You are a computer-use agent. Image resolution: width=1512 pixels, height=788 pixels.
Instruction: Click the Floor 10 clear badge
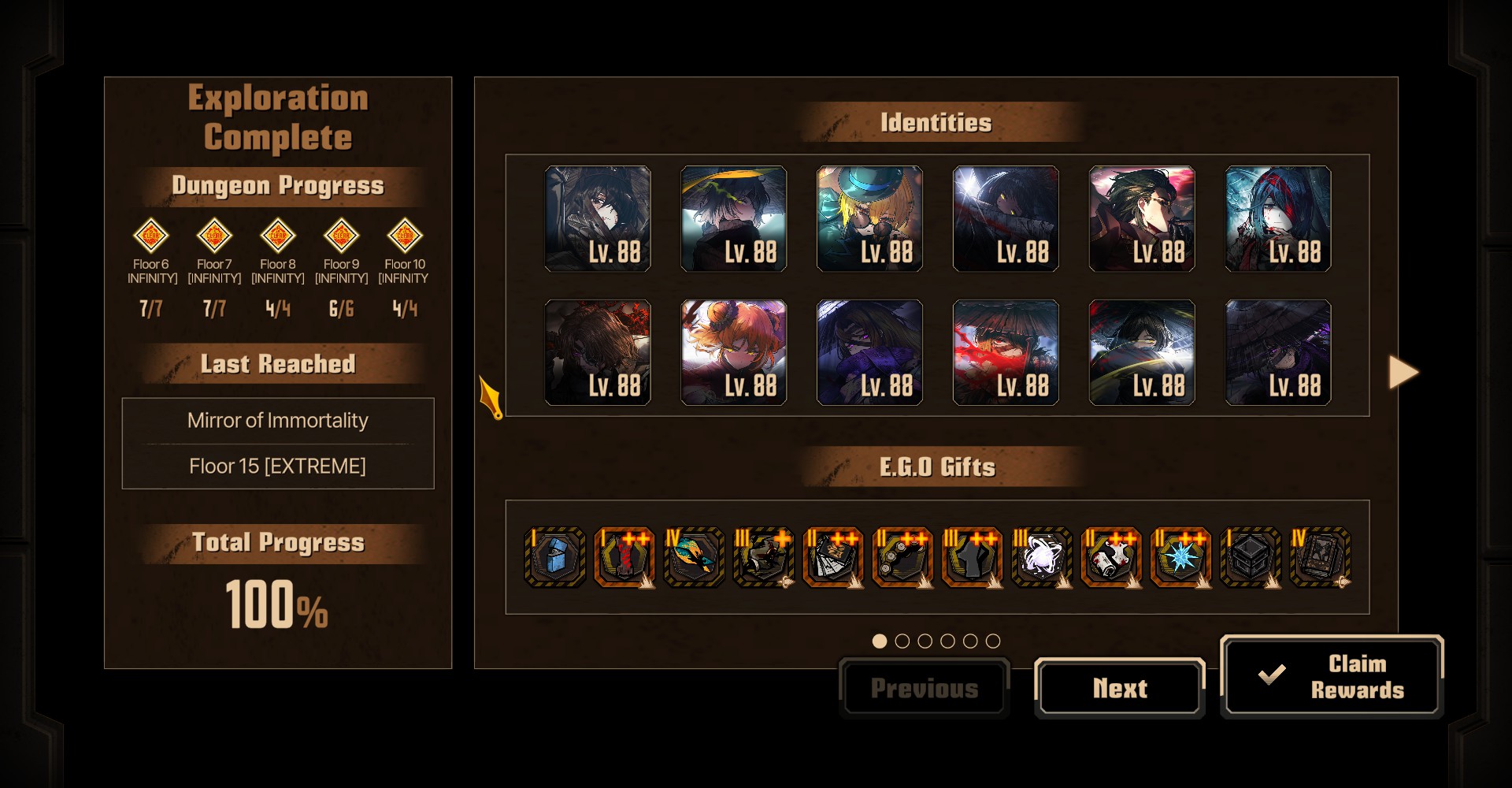click(x=405, y=235)
